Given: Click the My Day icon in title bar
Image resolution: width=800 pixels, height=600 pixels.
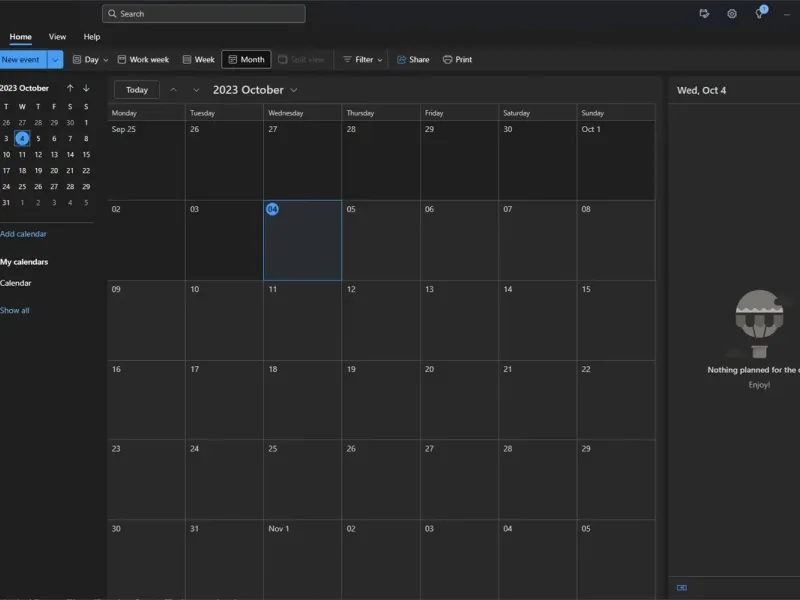Looking at the screenshot, I should [704, 14].
